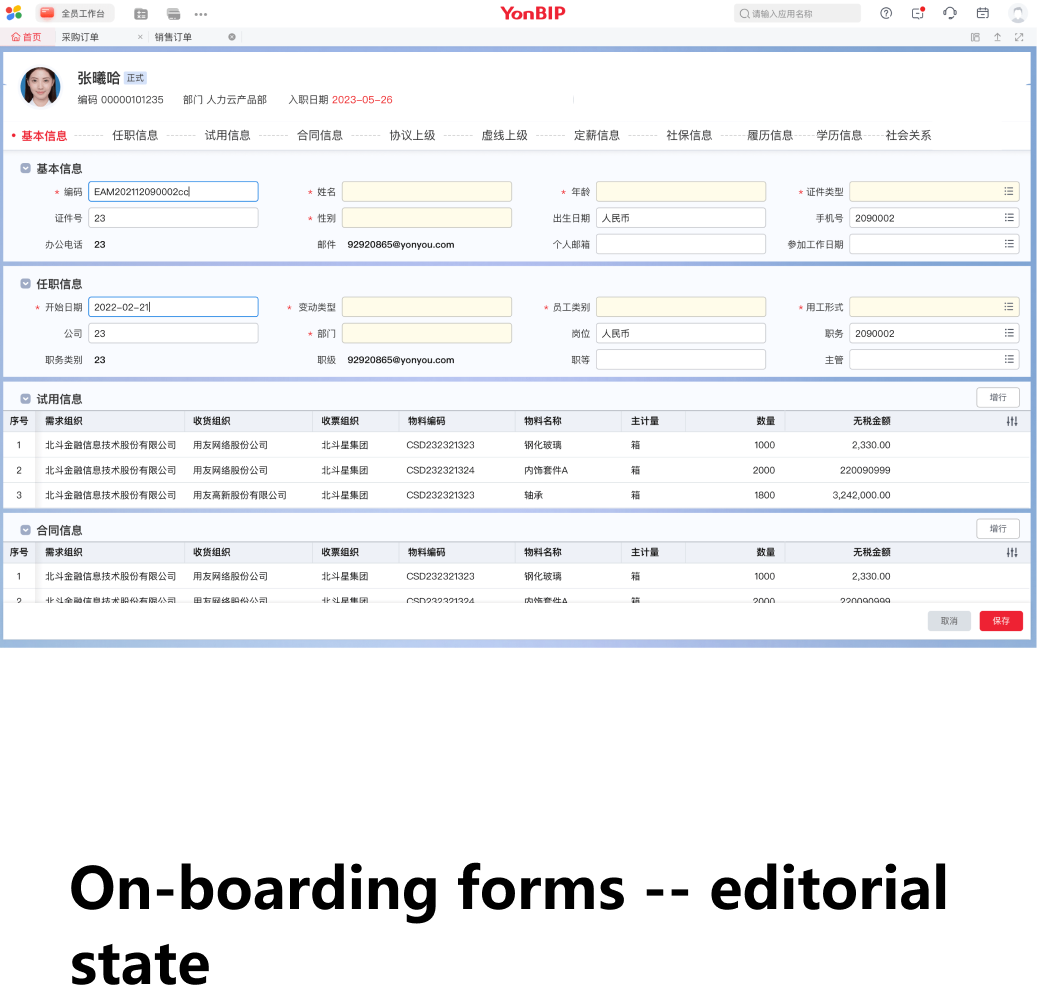
Task: Click the 姓名 required input field
Action: [427, 192]
